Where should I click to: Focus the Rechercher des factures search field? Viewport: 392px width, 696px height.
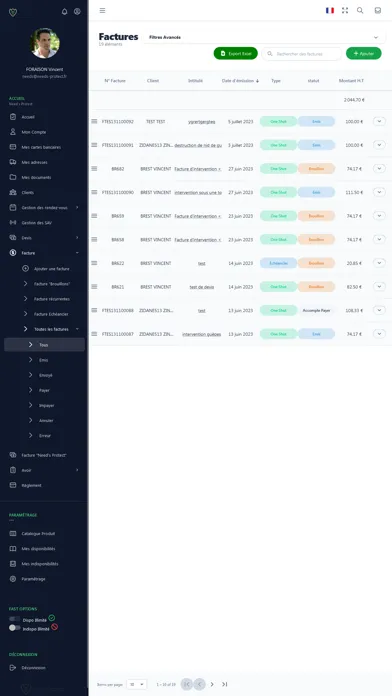(302, 54)
